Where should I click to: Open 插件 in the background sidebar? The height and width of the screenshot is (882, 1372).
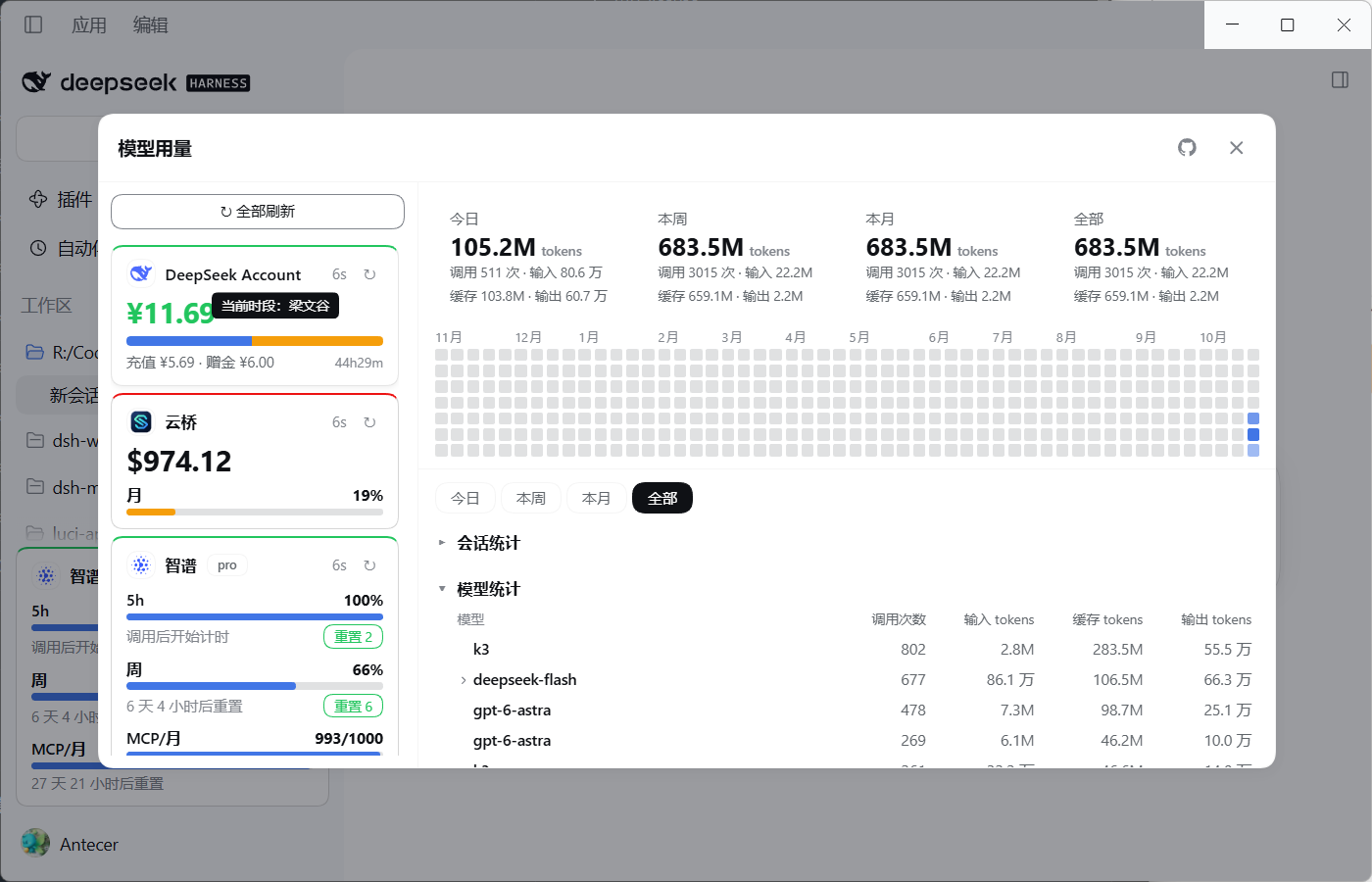pyautogui.click(x=62, y=200)
